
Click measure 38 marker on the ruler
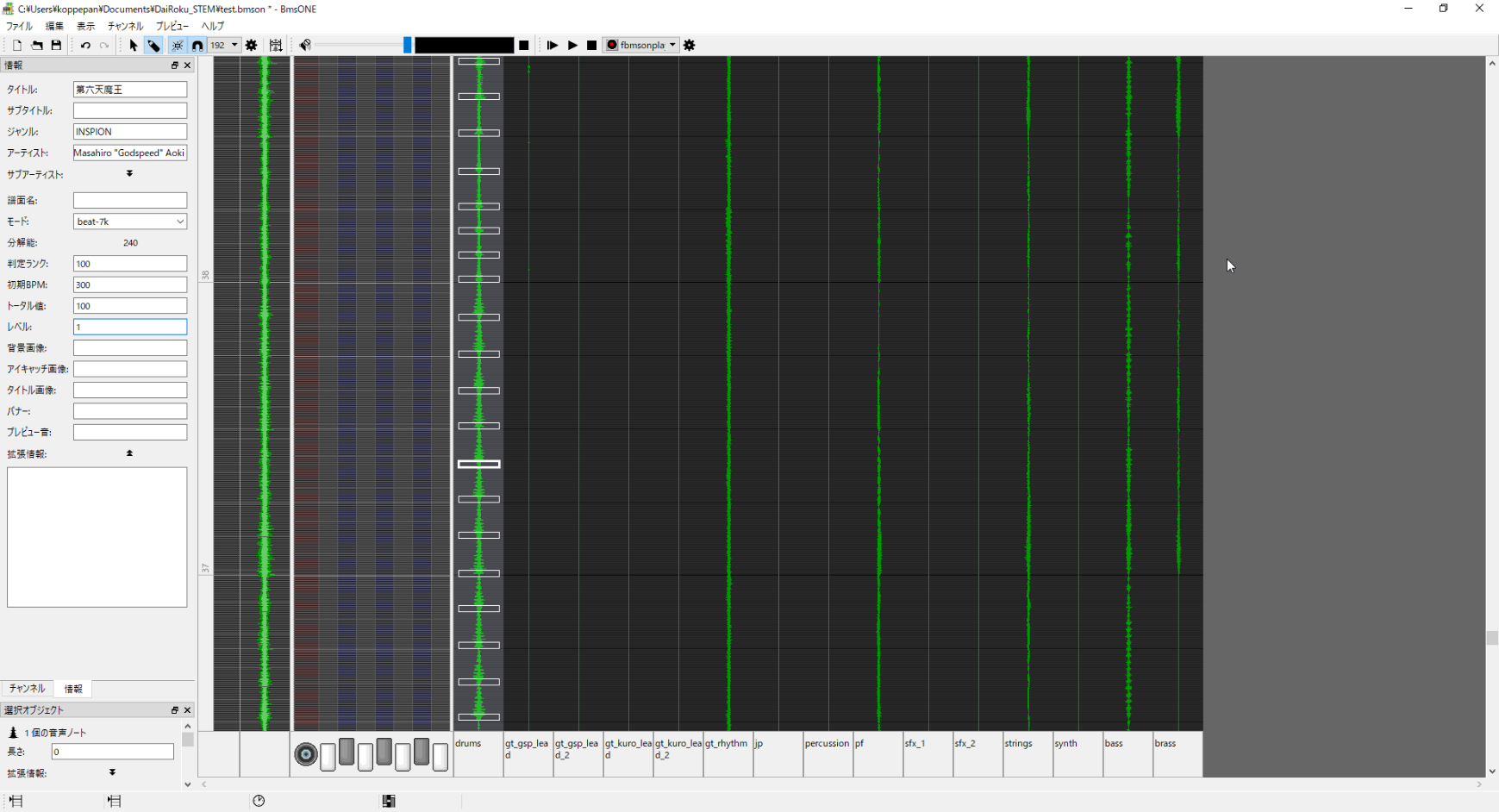tap(205, 276)
